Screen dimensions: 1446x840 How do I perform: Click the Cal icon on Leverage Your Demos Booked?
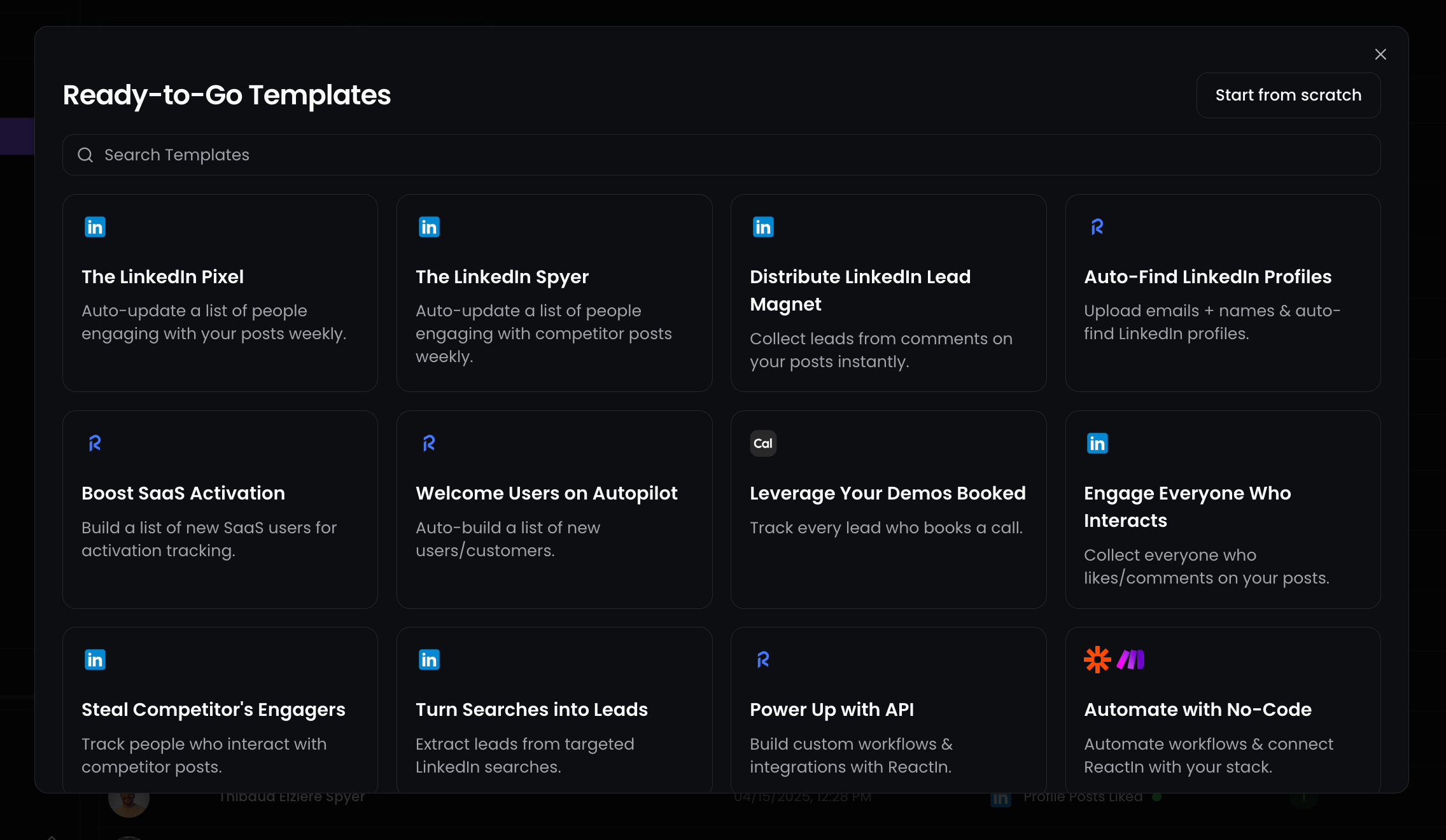[763, 444]
